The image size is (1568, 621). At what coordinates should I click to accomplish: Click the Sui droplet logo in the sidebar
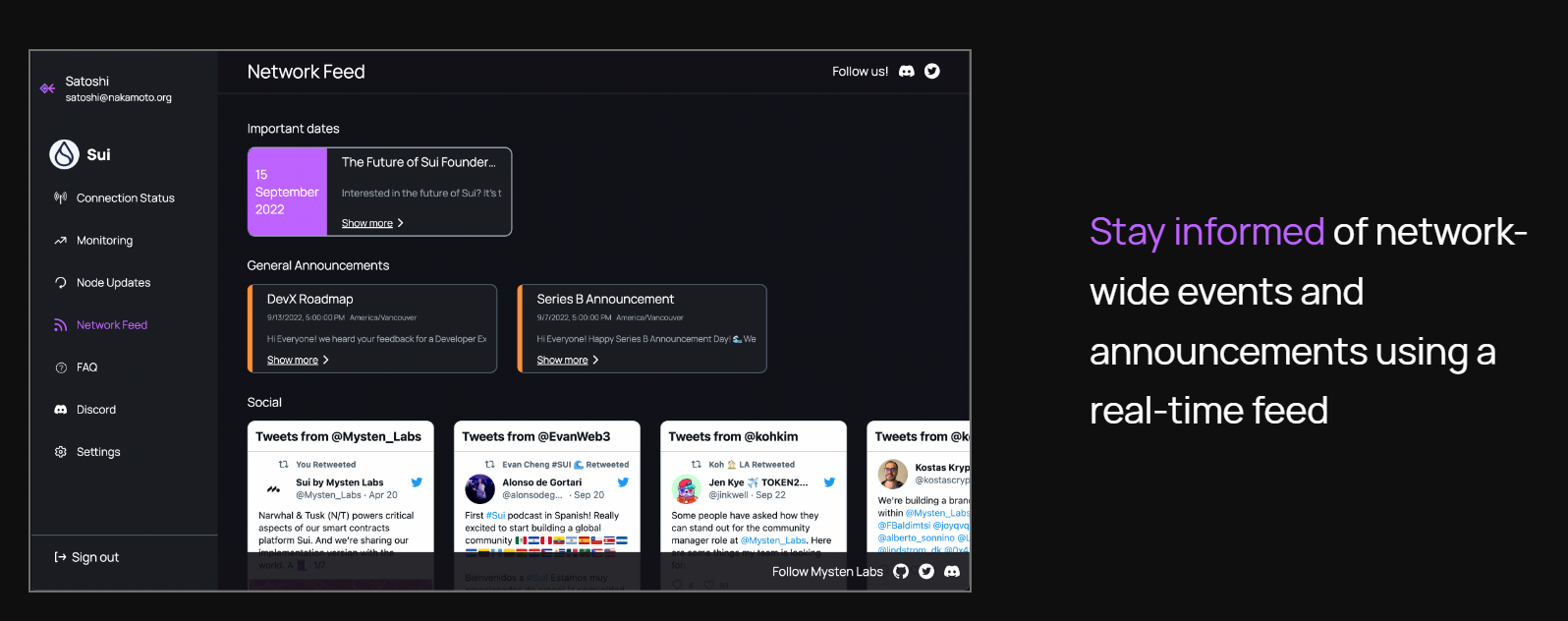pyautogui.click(x=64, y=154)
